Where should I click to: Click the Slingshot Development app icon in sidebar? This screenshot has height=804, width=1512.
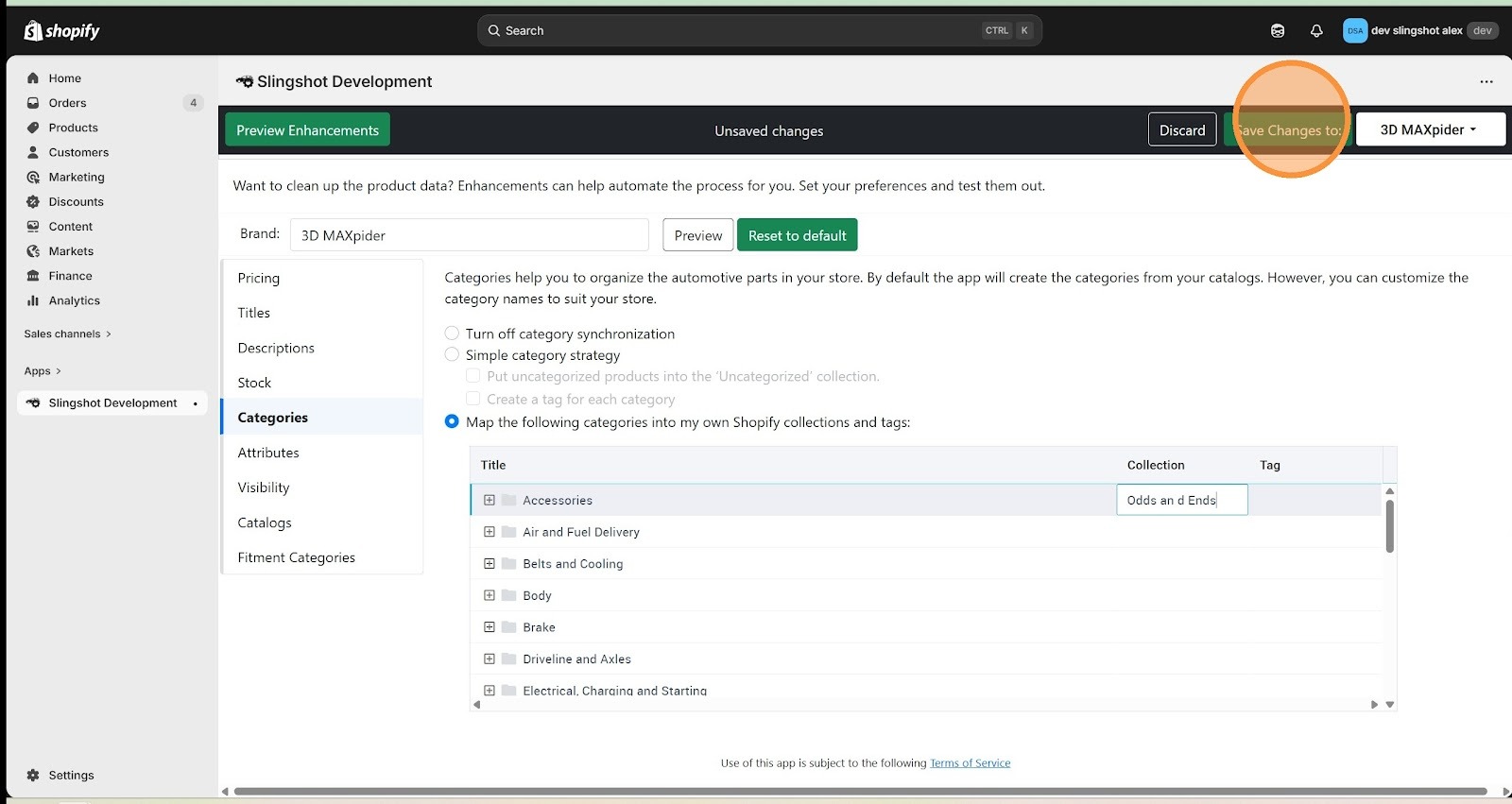(x=33, y=402)
